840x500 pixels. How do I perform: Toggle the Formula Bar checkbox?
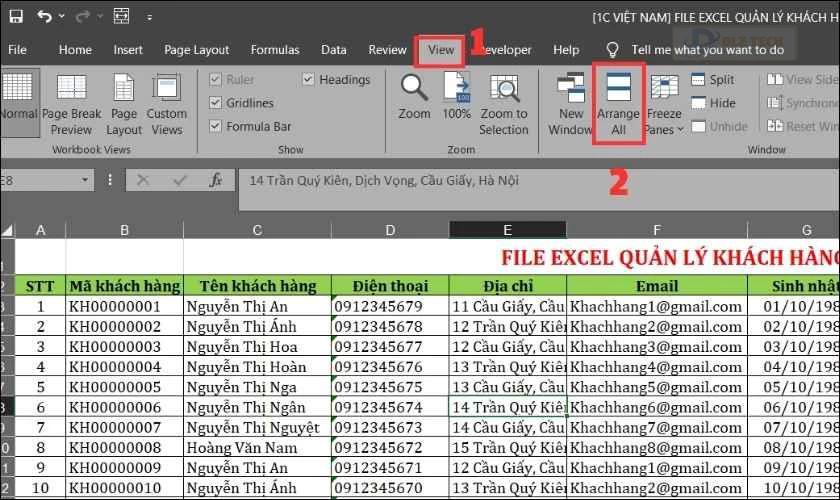click(x=215, y=126)
